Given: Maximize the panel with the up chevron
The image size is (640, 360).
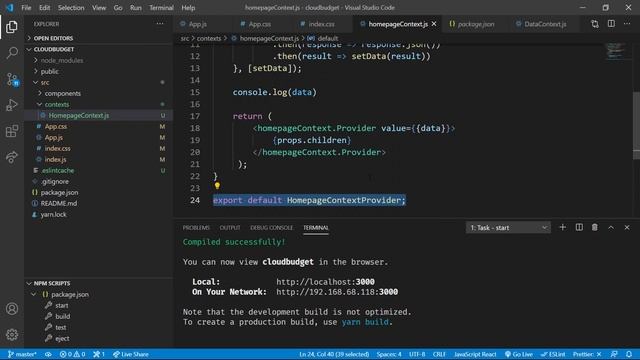Looking at the screenshot, I should tap(611, 227).
